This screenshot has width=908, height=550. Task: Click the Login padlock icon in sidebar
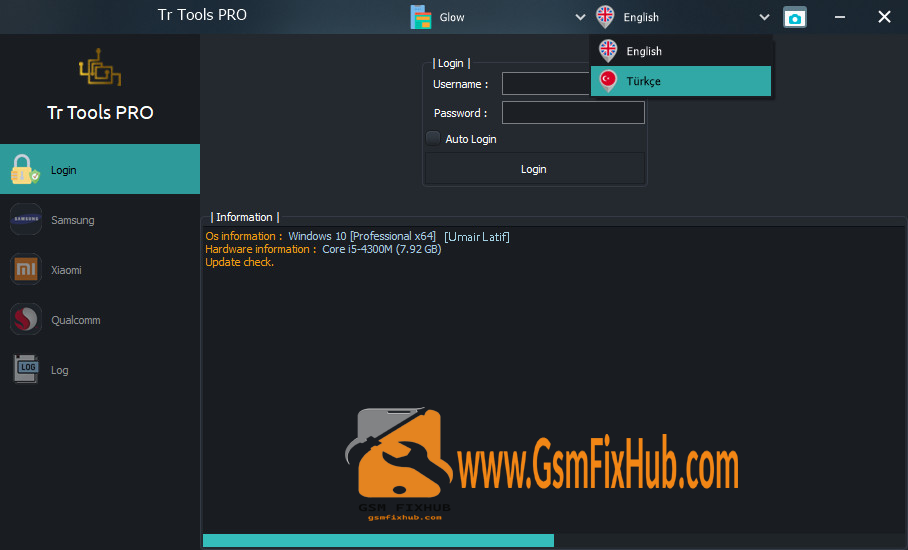24,170
